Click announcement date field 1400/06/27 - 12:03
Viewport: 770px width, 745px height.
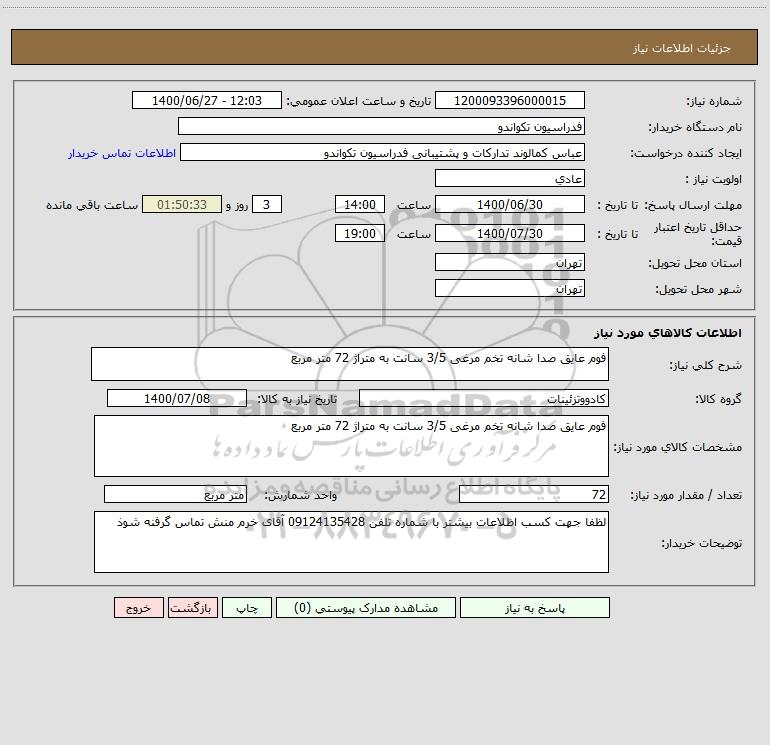coord(207,100)
